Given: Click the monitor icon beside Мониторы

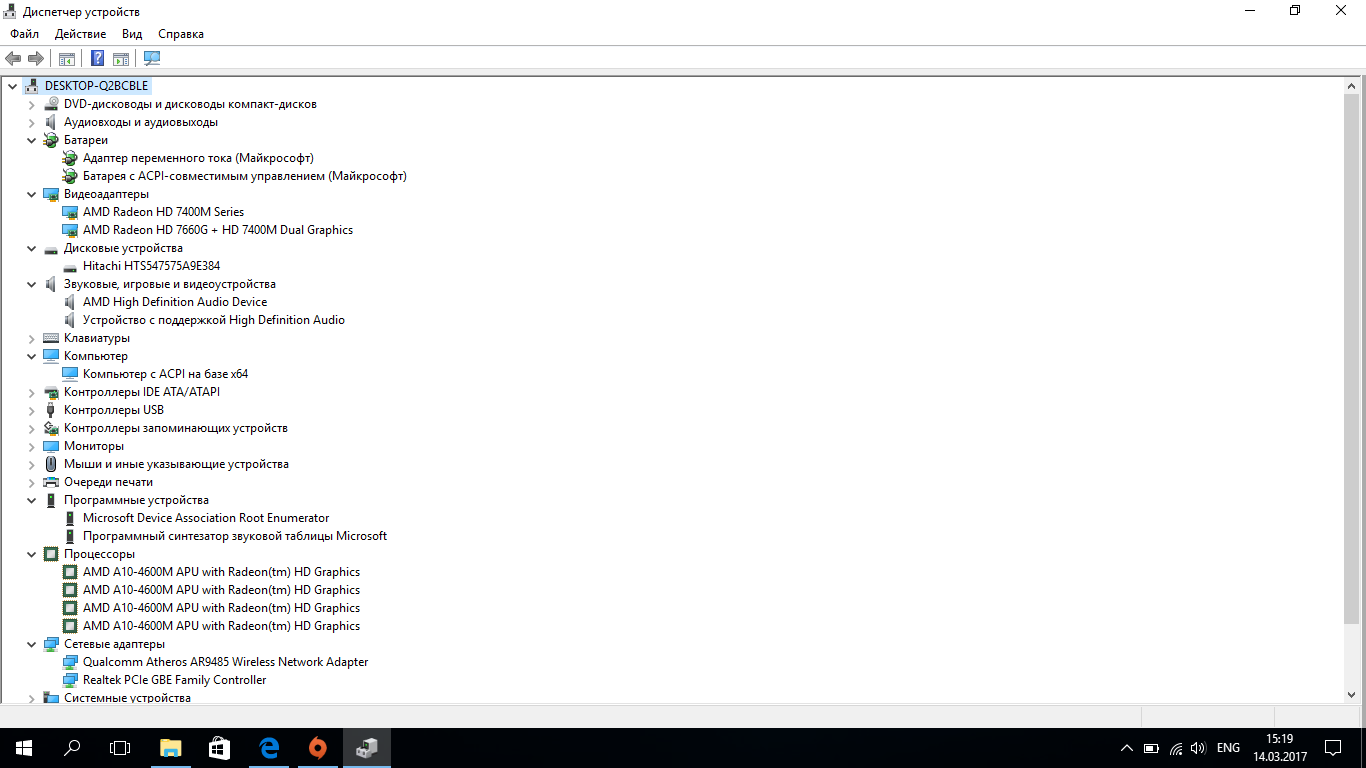Looking at the screenshot, I should click(x=51, y=446).
